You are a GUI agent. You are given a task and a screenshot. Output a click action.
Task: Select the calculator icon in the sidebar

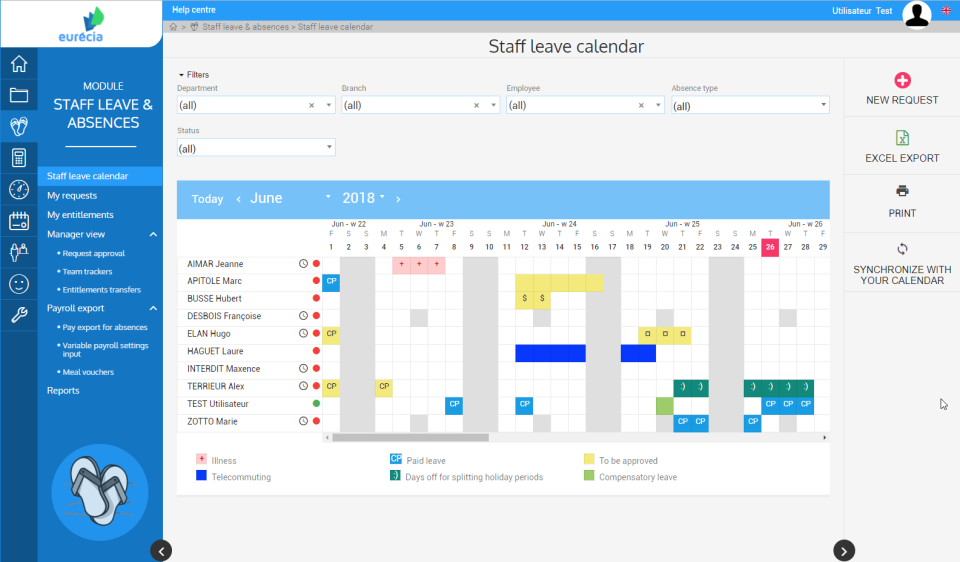click(x=18, y=157)
